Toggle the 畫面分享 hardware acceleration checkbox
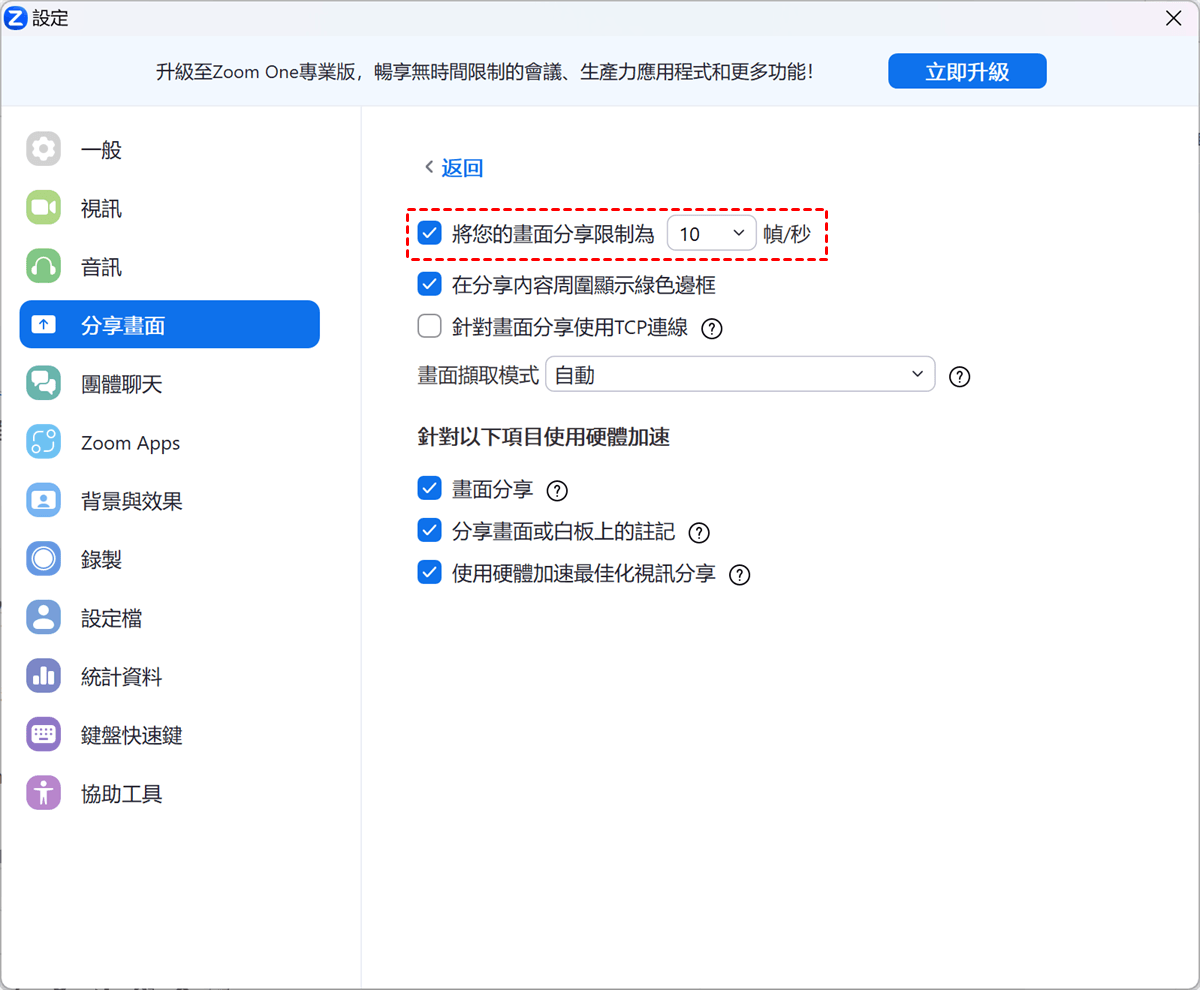Screen dimensions: 1200x990 [429, 489]
